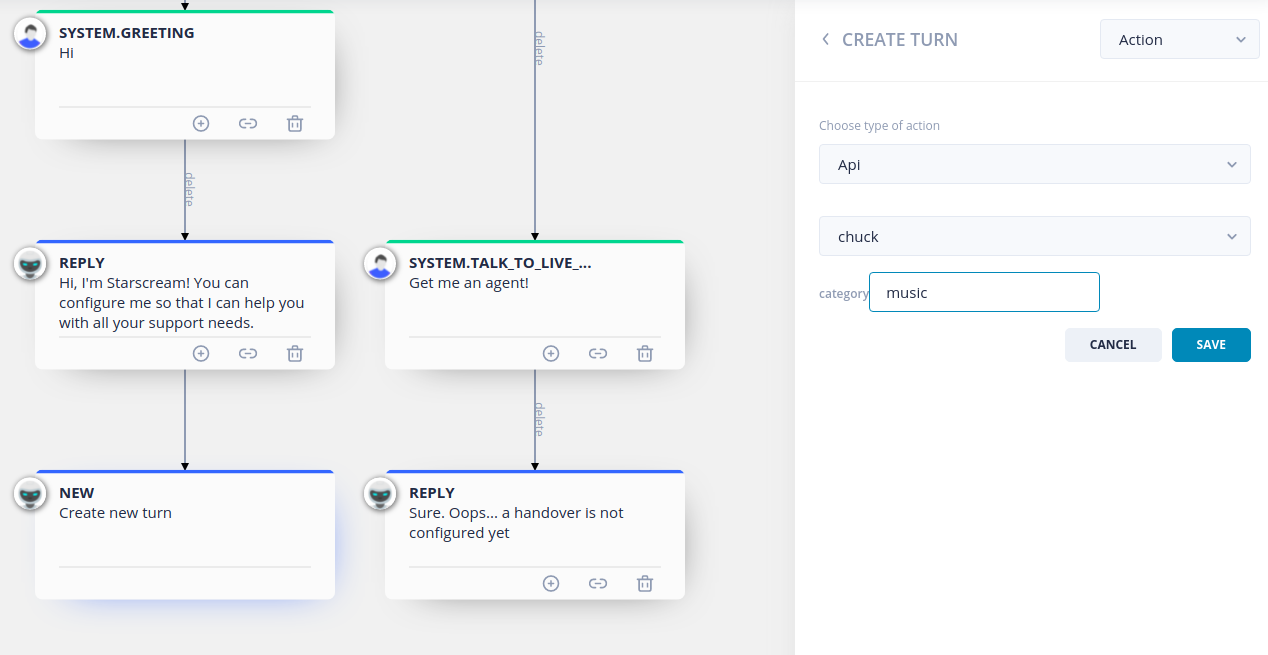Image resolution: width=1268 pixels, height=655 pixels.
Task: Click the CREATE TURN heading
Action: [900, 40]
